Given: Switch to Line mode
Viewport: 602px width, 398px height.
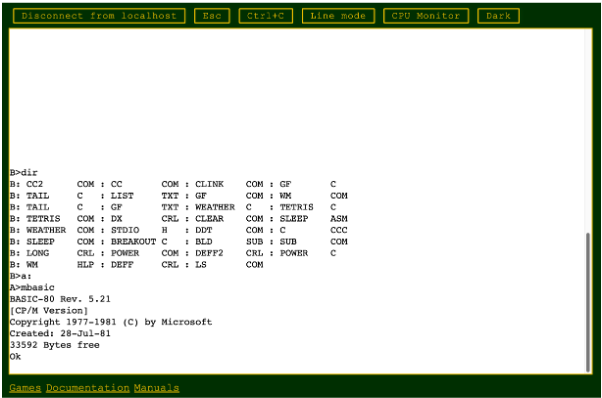Looking at the screenshot, I should [x=338, y=16].
